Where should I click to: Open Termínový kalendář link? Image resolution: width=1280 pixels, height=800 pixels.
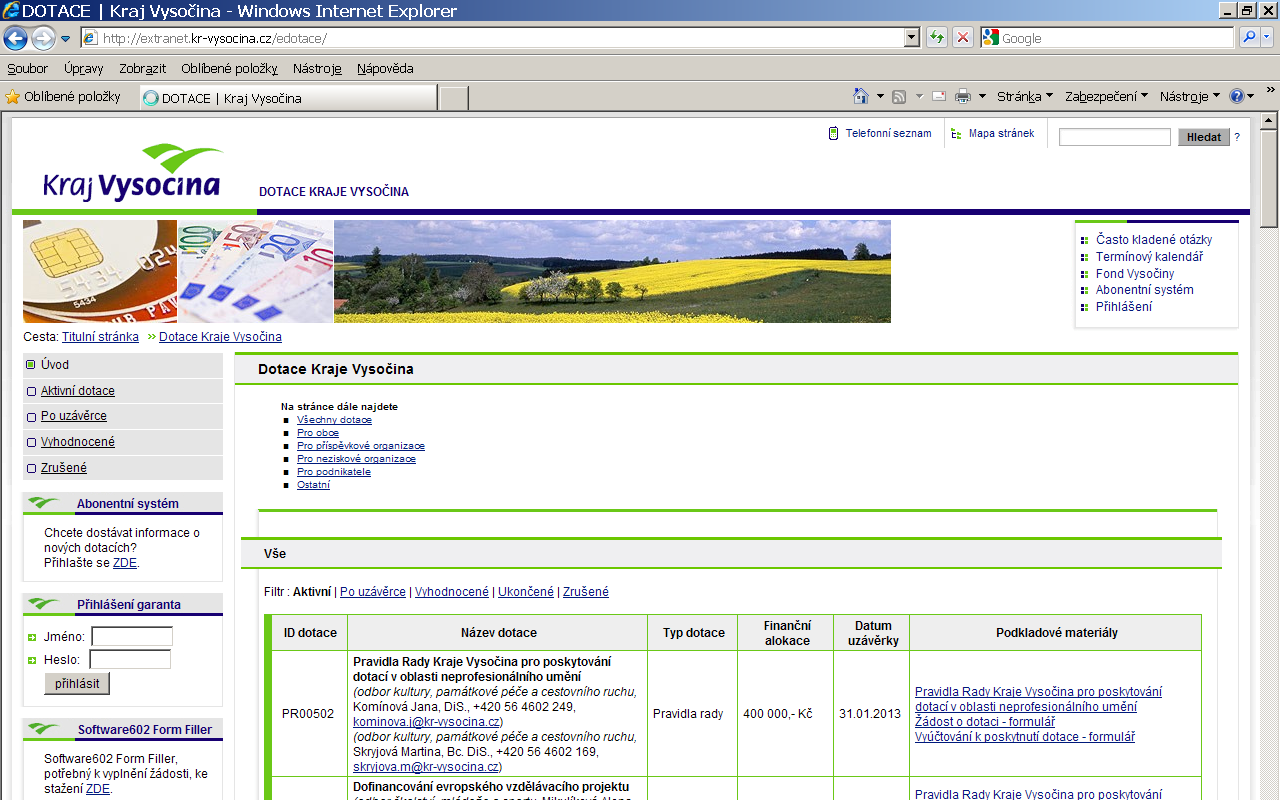(x=1149, y=257)
